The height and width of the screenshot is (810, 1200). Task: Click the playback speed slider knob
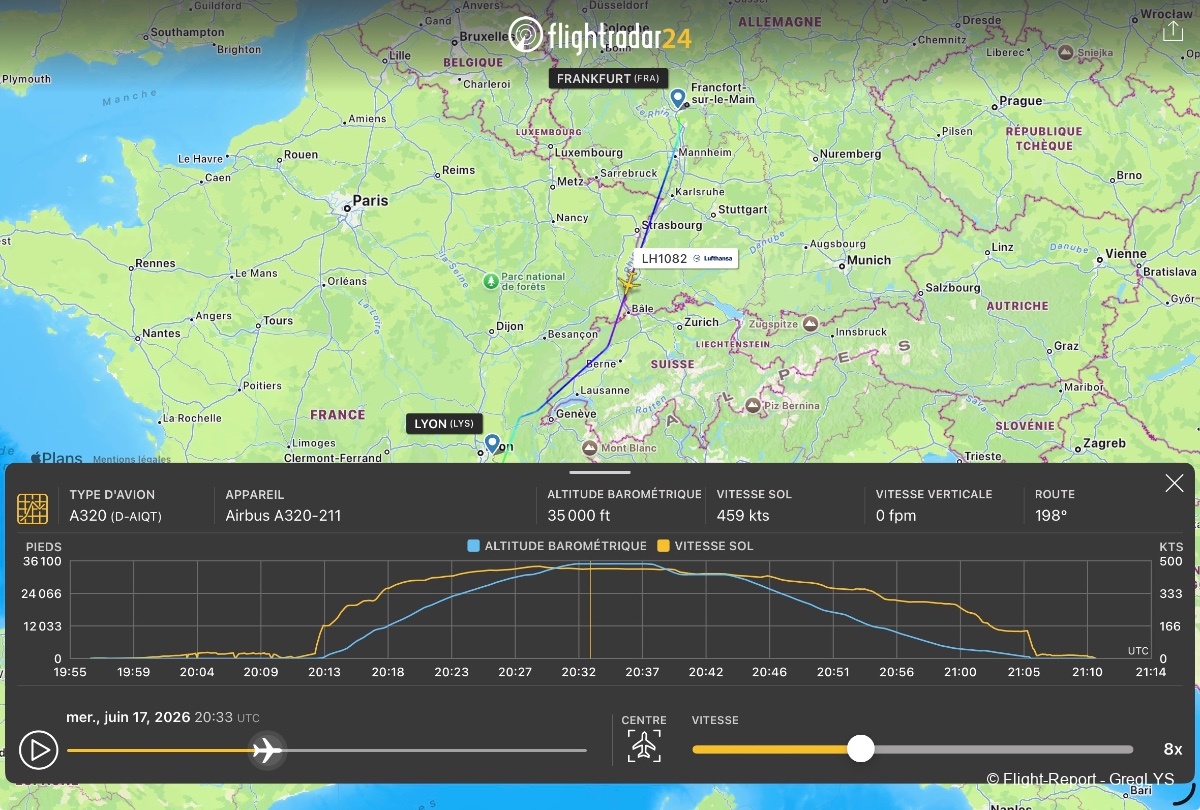pos(860,749)
